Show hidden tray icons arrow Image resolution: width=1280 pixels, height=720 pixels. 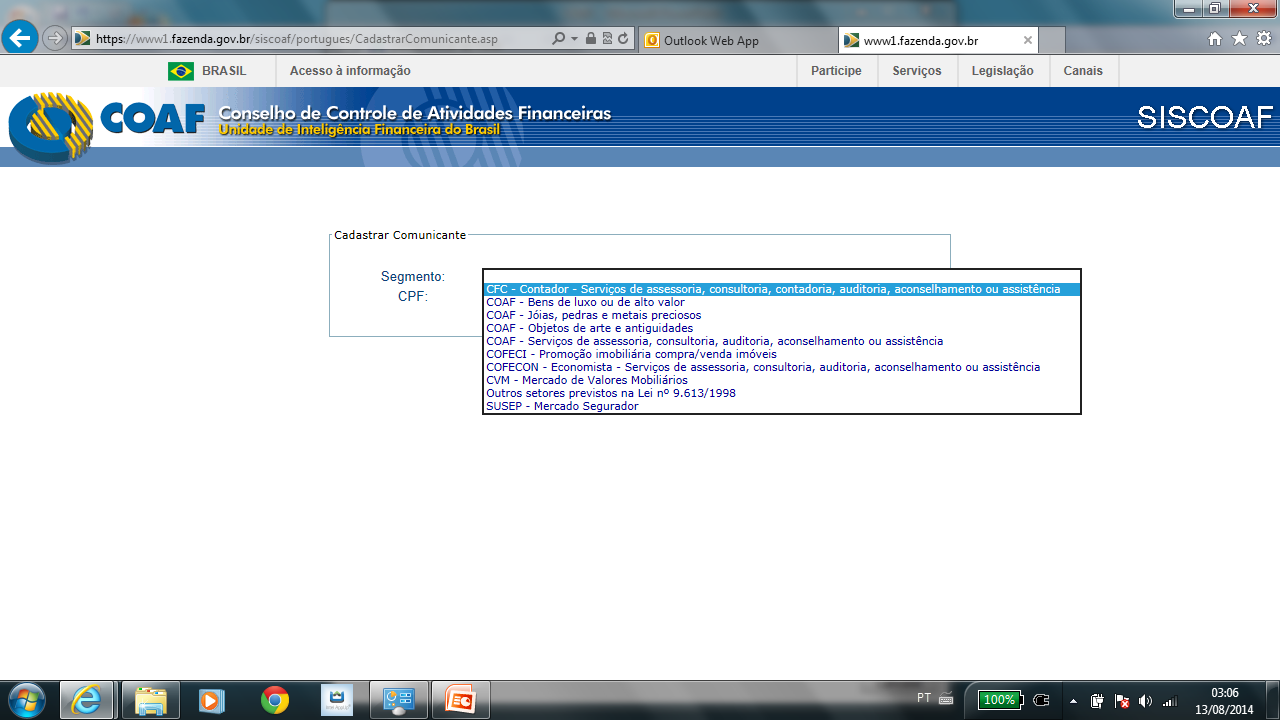[1073, 701]
